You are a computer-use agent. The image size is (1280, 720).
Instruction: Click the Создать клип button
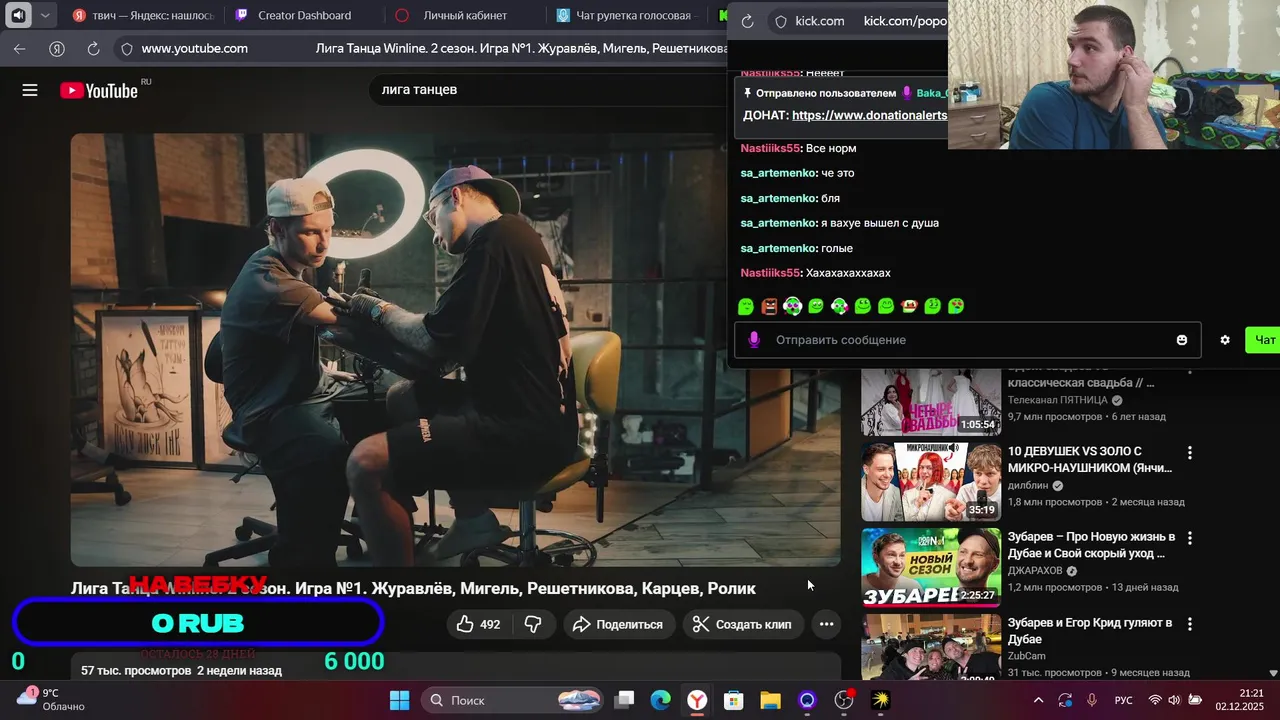click(x=742, y=624)
